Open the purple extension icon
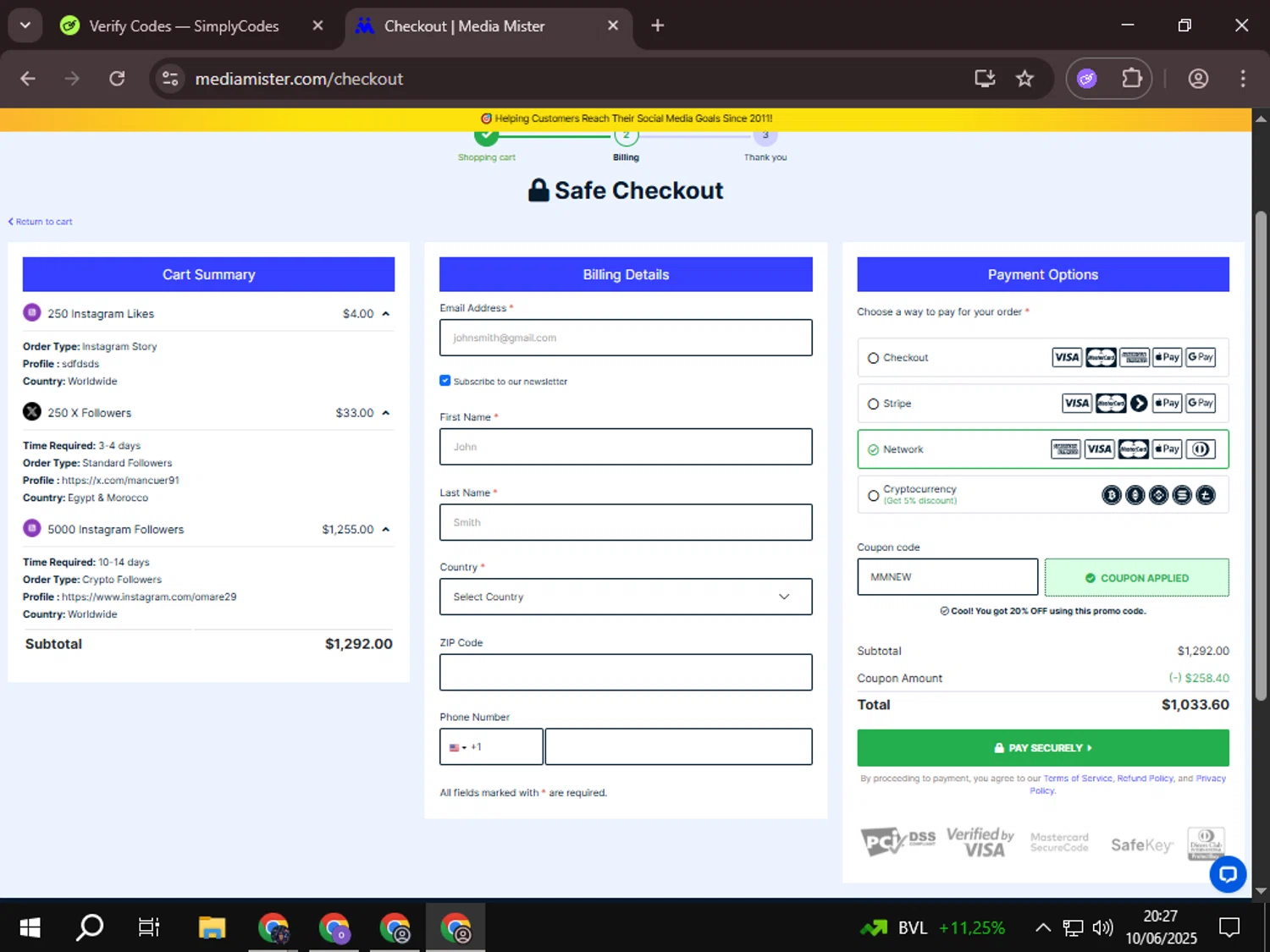Screen dimensions: 1270x952 [1087, 79]
